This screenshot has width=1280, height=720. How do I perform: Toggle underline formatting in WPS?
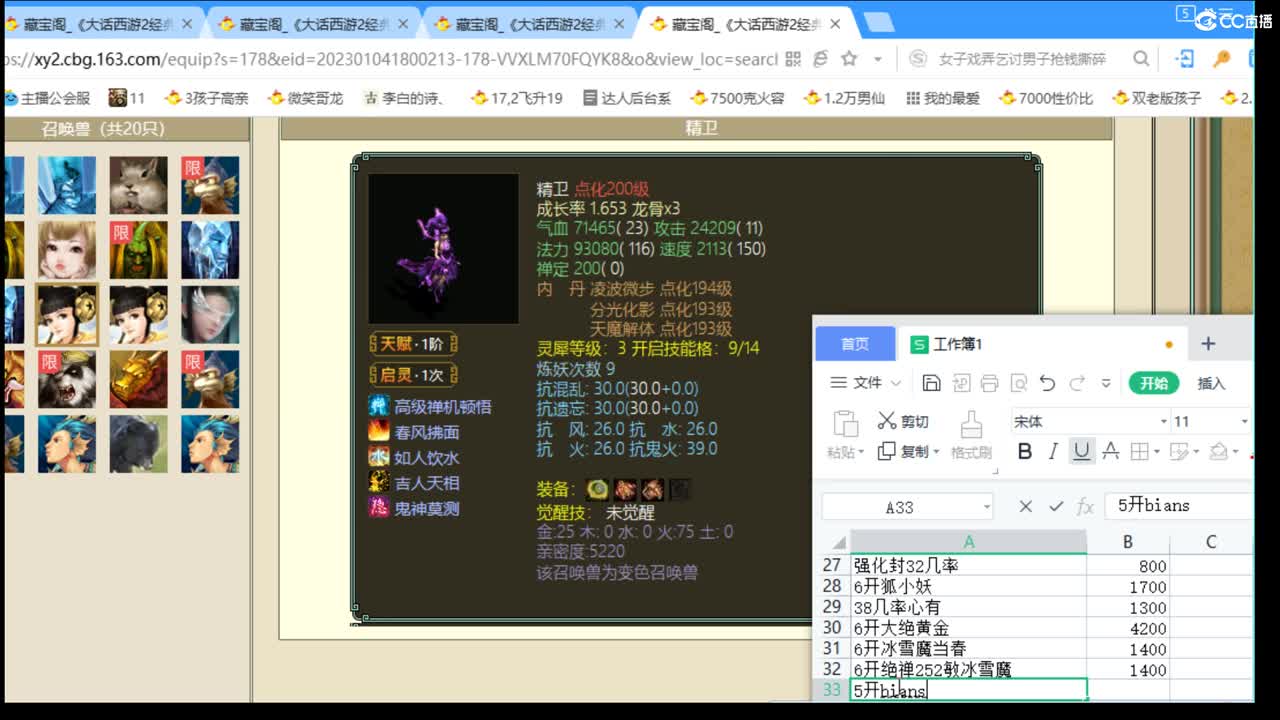click(x=1081, y=451)
